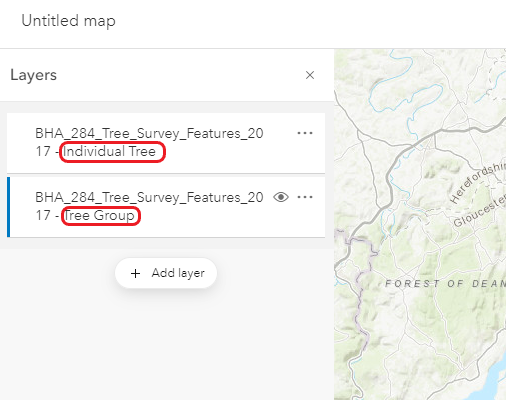Click the circled Individual Tree text
Screen dimensions: 506x400
tap(109, 151)
